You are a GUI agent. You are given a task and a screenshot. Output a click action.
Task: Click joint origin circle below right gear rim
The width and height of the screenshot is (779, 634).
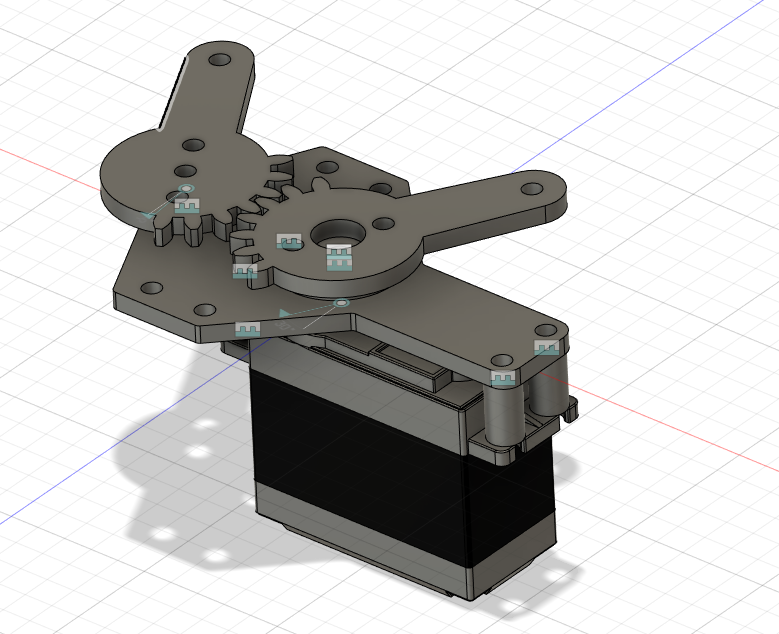pos(341,303)
